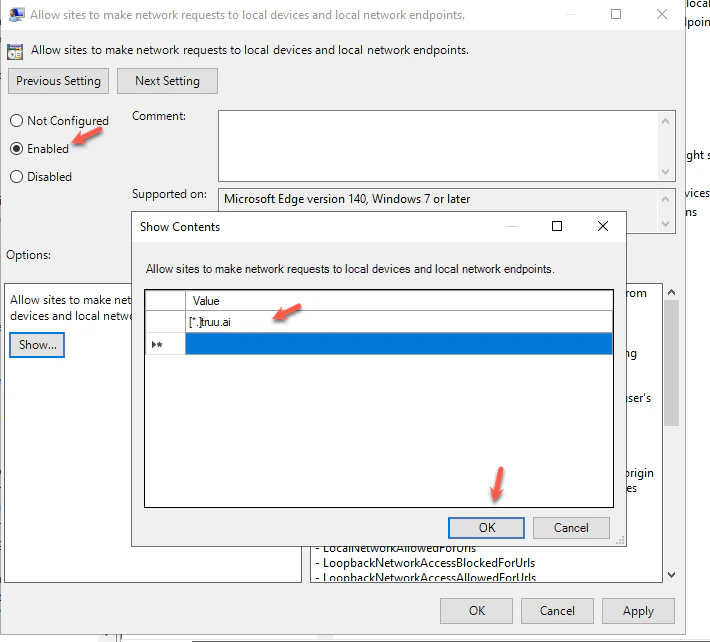Screen dimensions: 710x642
Task: Click the Value column header
Action: point(398,301)
